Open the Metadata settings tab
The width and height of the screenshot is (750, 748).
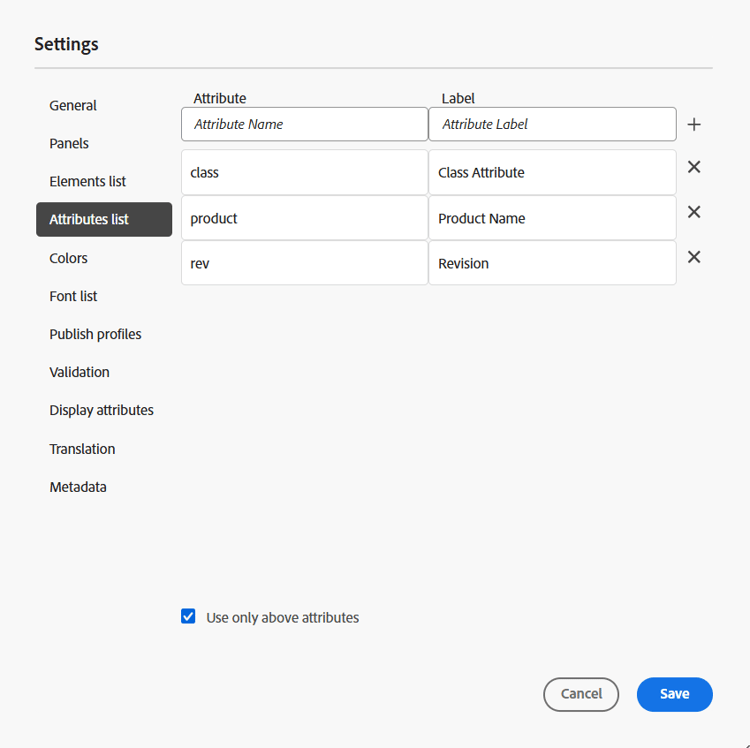[x=78, y=487]
